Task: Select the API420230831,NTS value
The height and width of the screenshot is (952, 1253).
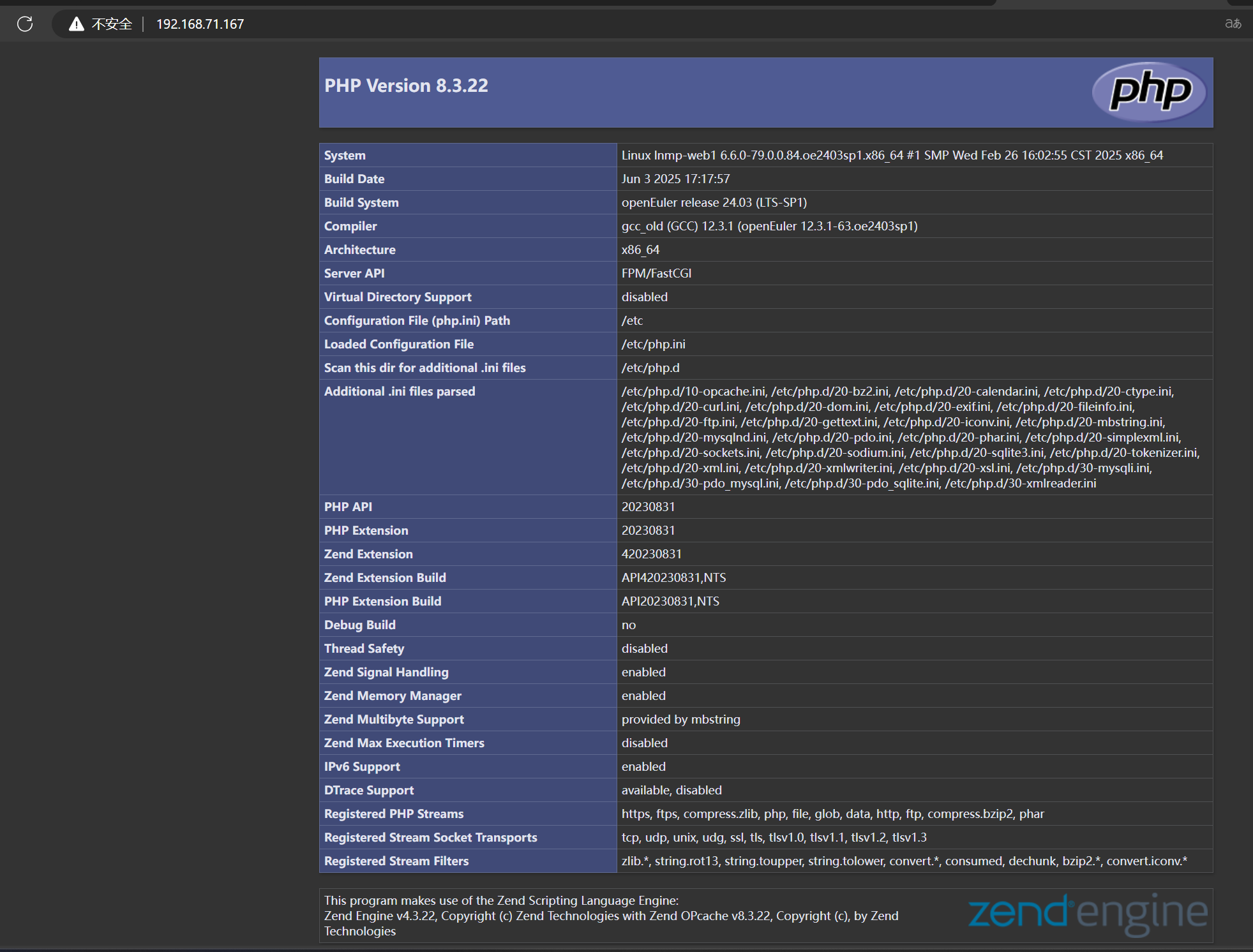Action: click(674, 577)
